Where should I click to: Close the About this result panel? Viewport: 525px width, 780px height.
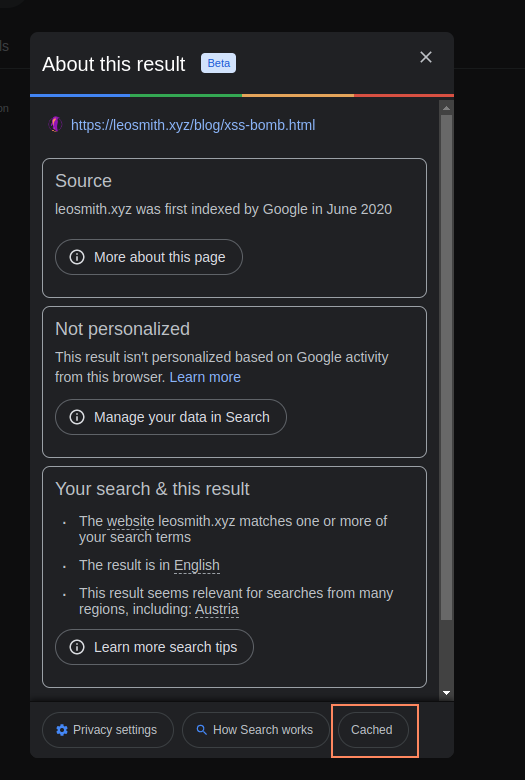425,57
